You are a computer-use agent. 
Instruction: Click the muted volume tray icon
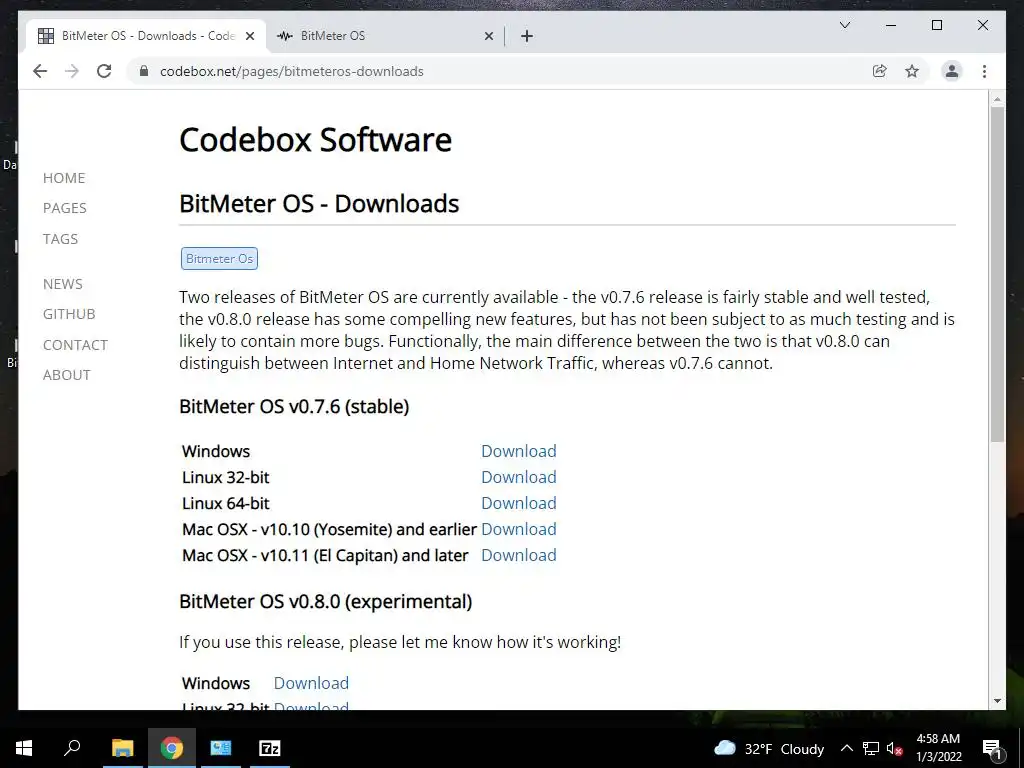[895, 749]
